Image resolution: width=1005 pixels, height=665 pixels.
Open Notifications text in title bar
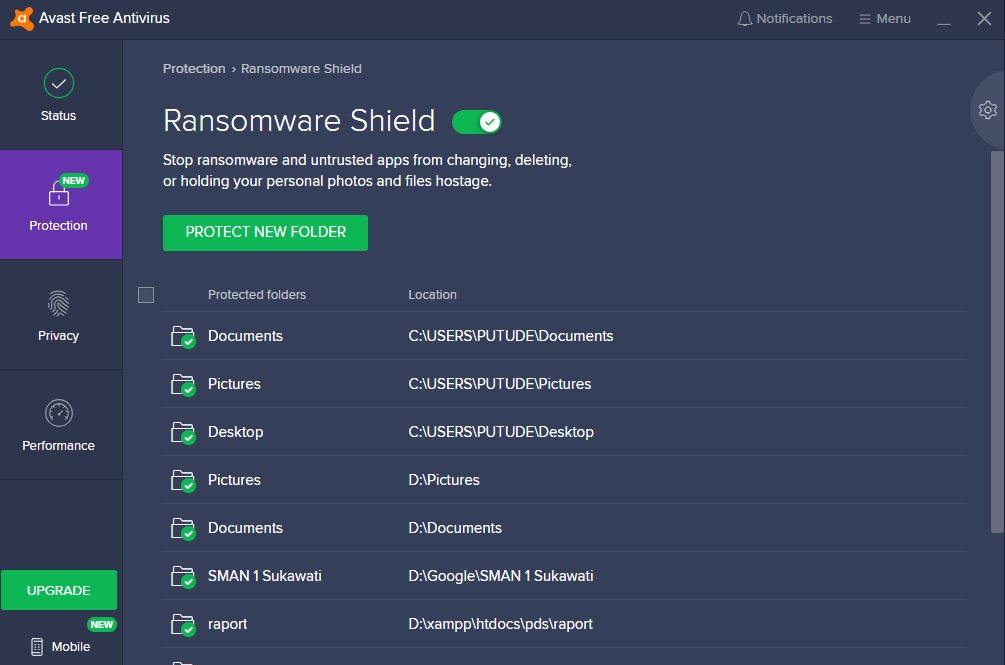coord(794,19)
